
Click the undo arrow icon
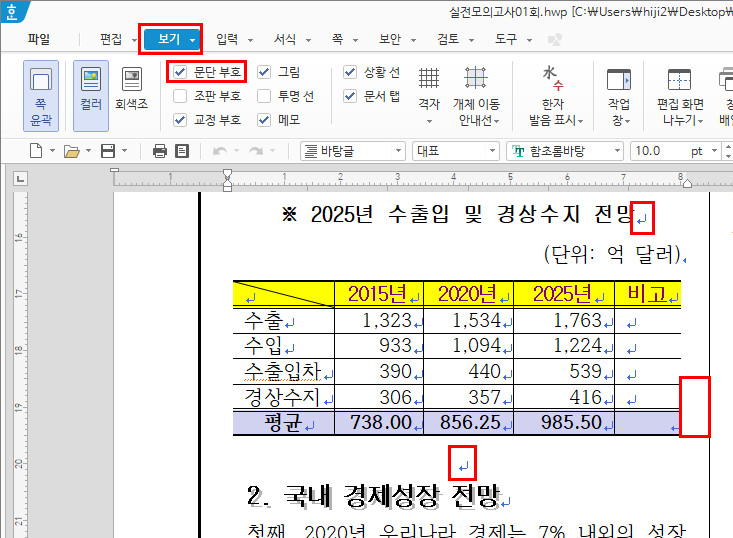(220, 151)
